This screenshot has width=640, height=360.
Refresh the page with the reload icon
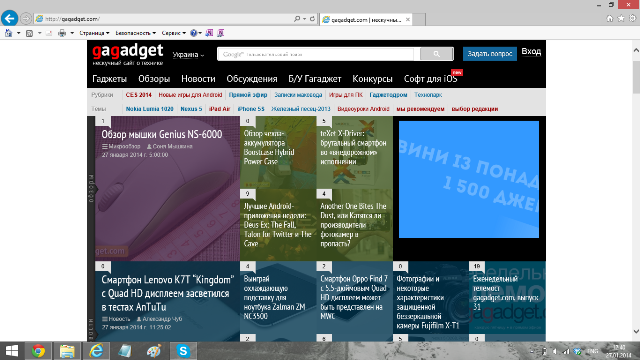(x=312, y=19)
